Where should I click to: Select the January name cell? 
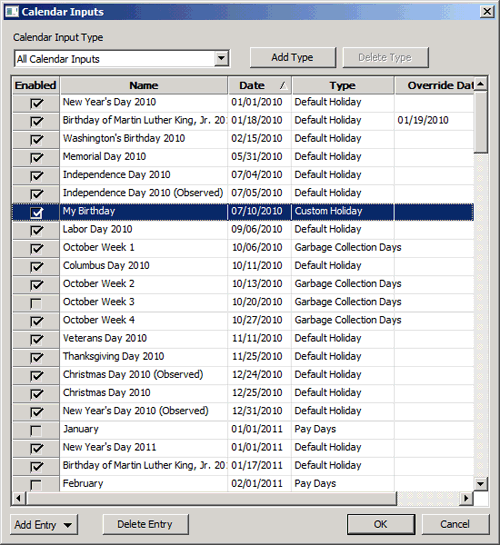click(x=144, y=429)
